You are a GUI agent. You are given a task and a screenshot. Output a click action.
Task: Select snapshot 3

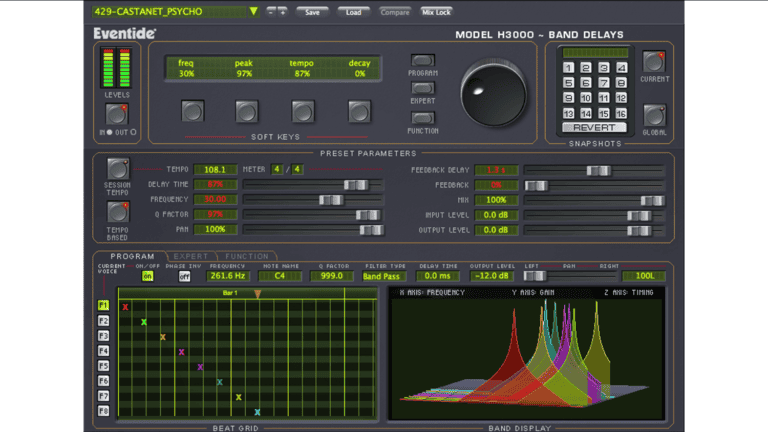tap(603, 68)
